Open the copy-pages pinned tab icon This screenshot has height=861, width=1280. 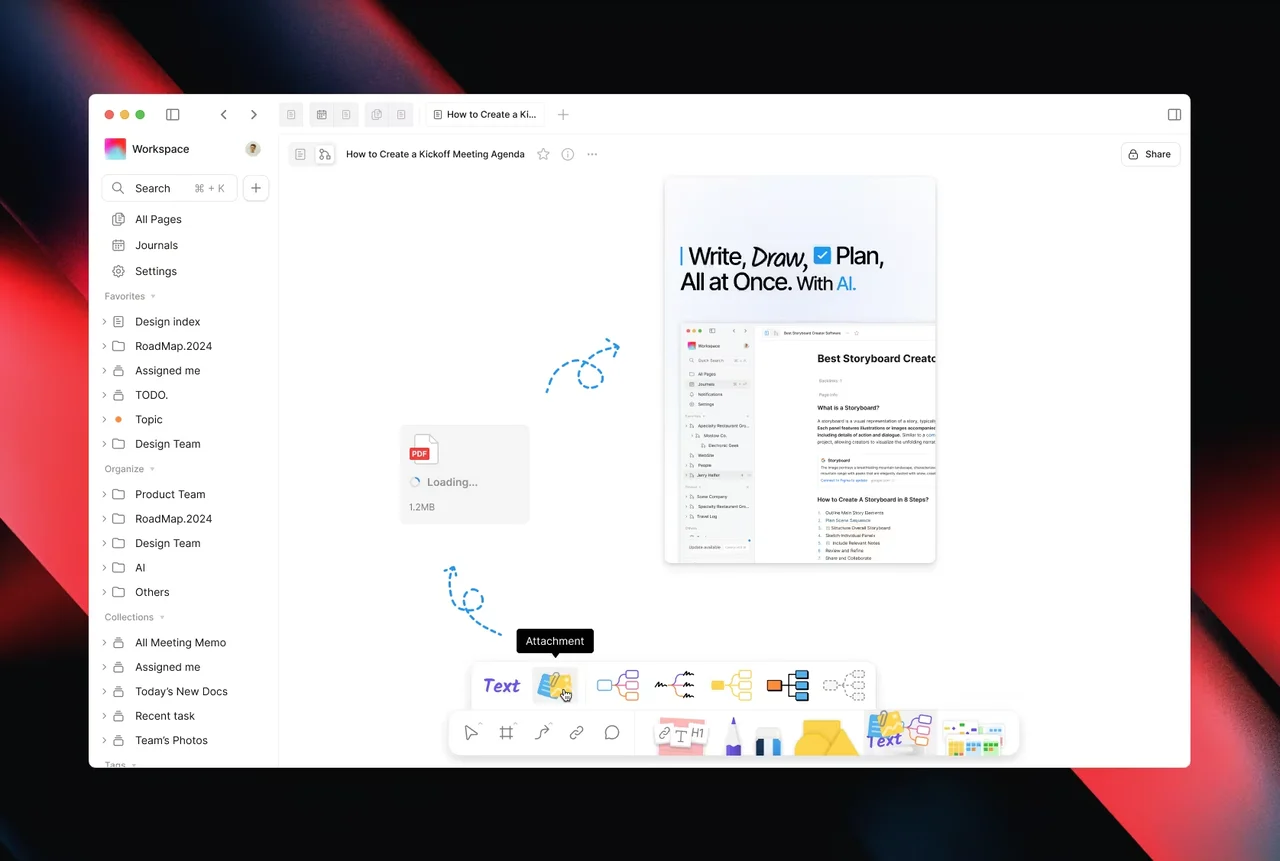[377, 115]
